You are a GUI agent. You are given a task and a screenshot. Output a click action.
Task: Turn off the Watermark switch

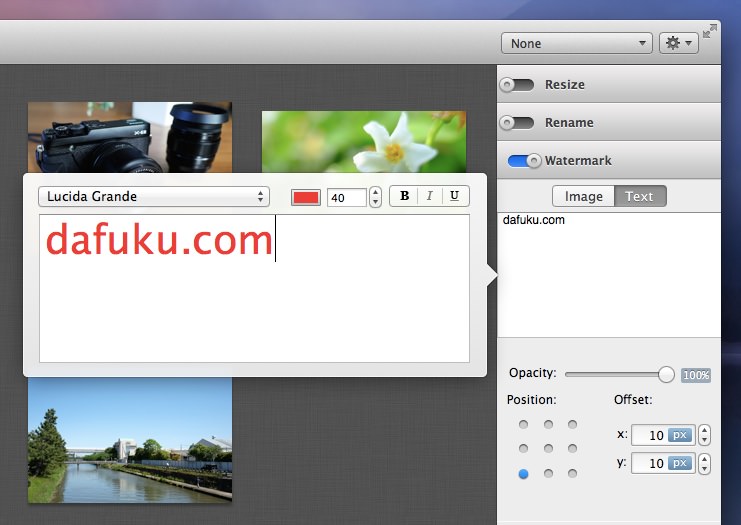[x=524, y=161]
